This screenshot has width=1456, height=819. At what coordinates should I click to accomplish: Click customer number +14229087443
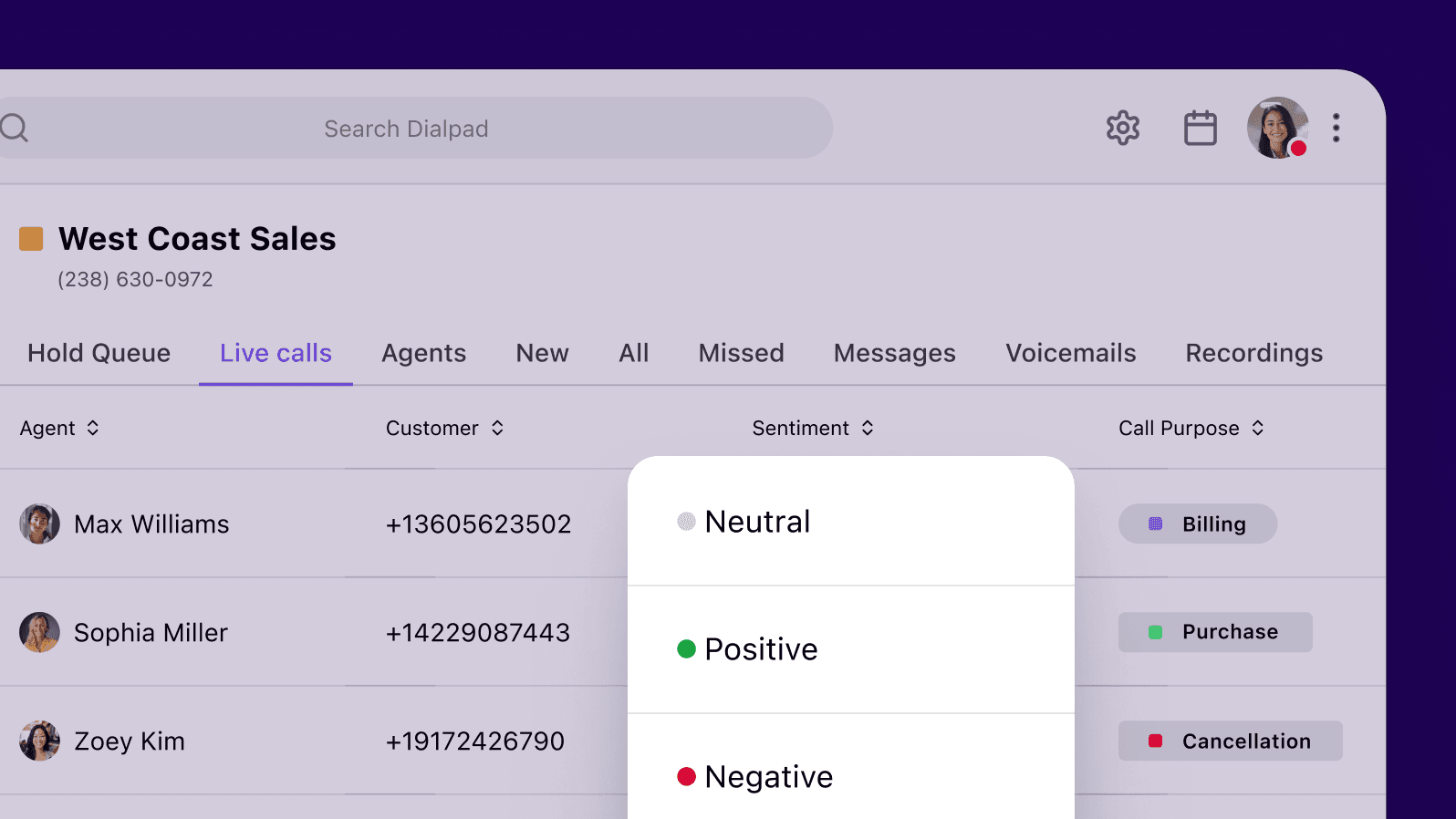click(477, 633)
